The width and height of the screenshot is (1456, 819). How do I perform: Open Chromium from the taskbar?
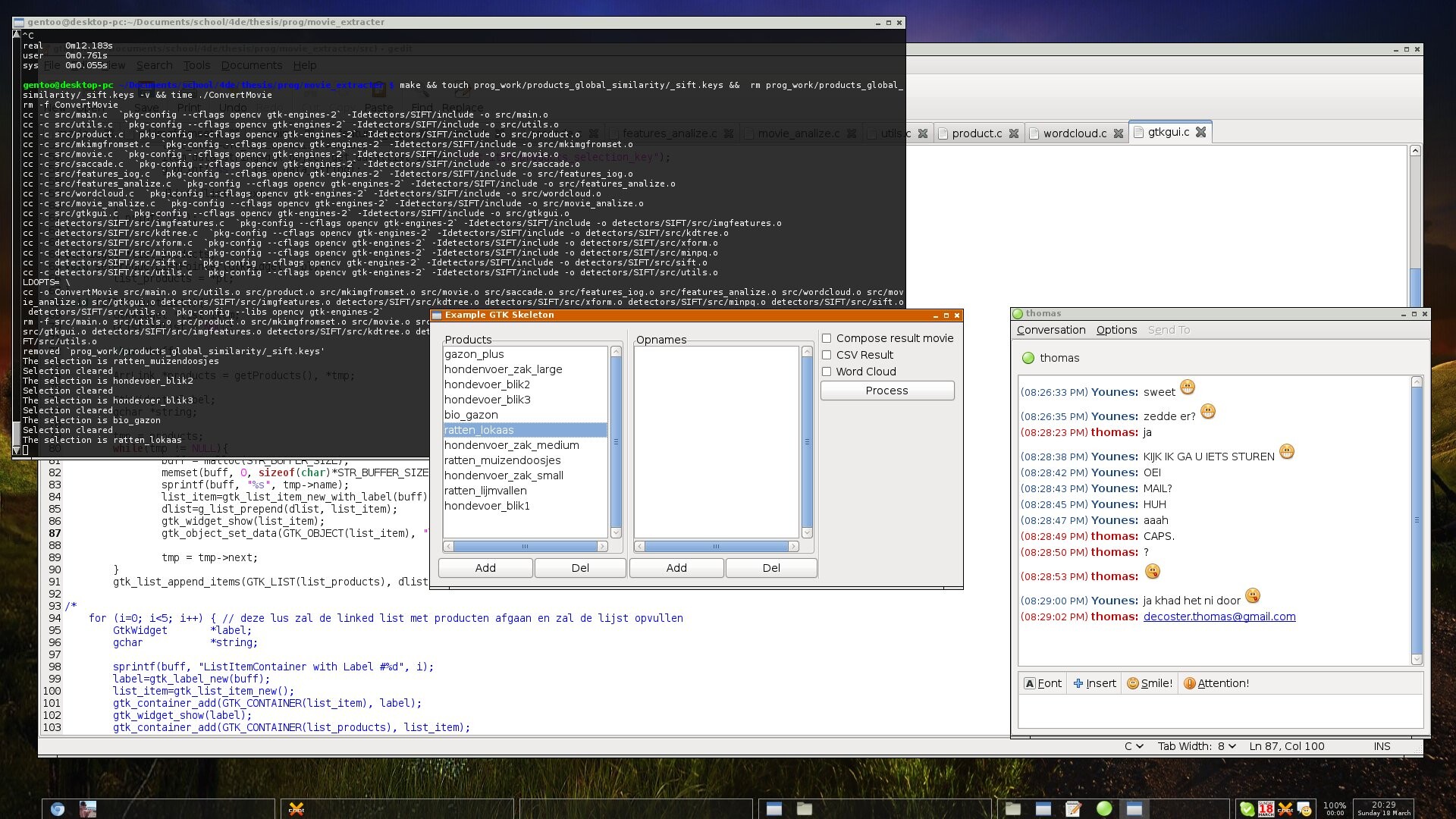(x=57, y=809)
